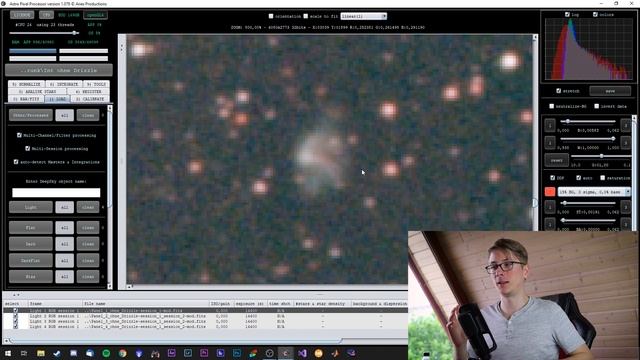Click 'all' next to Flat button
Viewport: 640px width, 360px height.
[x=64, y=227]
